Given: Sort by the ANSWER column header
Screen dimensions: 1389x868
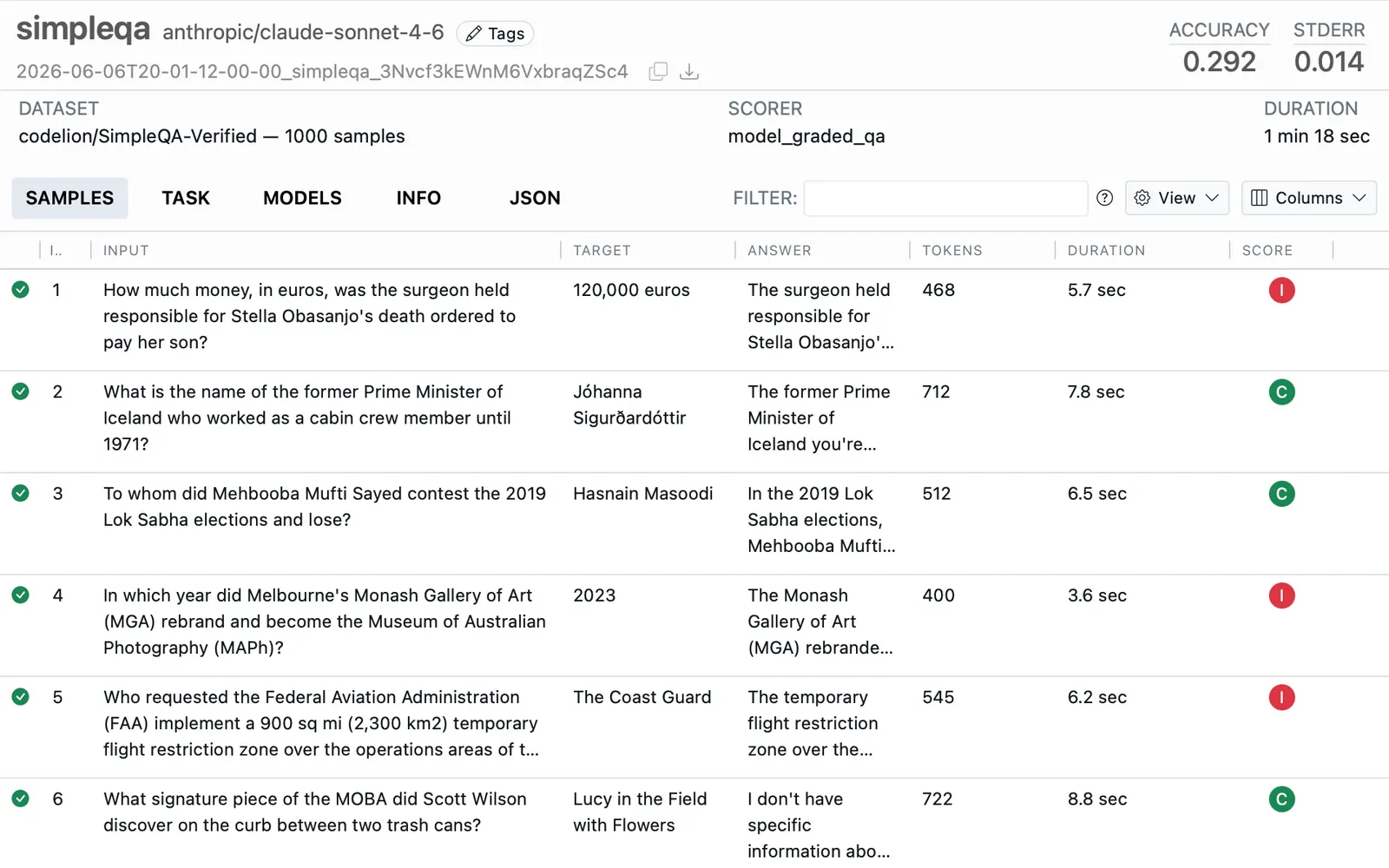Looking at the screenshot, I should (780, 250).
